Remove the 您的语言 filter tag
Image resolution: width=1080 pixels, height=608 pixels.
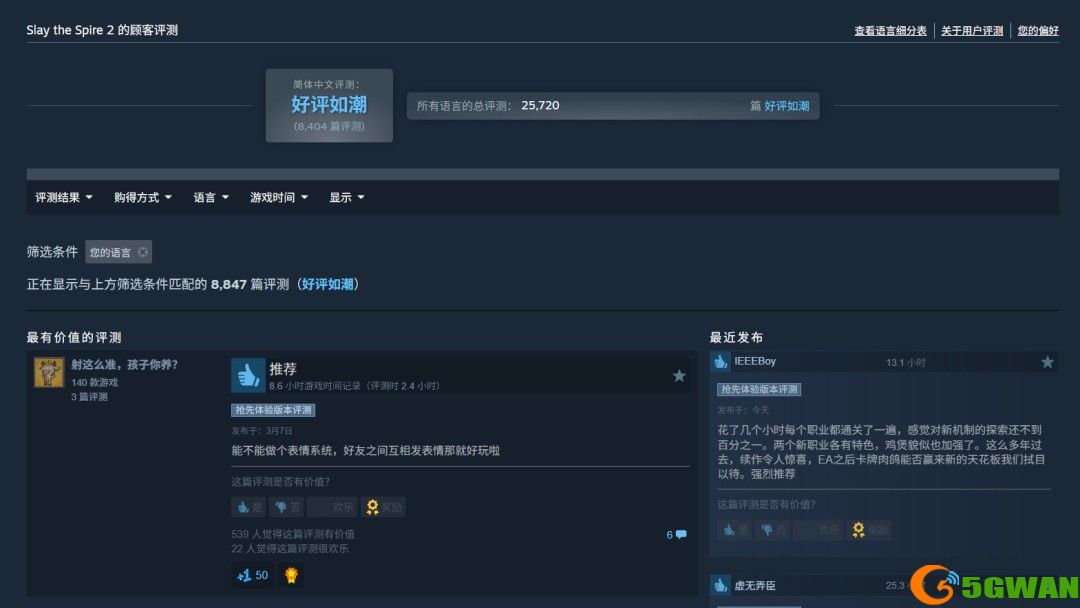[143, 252]
